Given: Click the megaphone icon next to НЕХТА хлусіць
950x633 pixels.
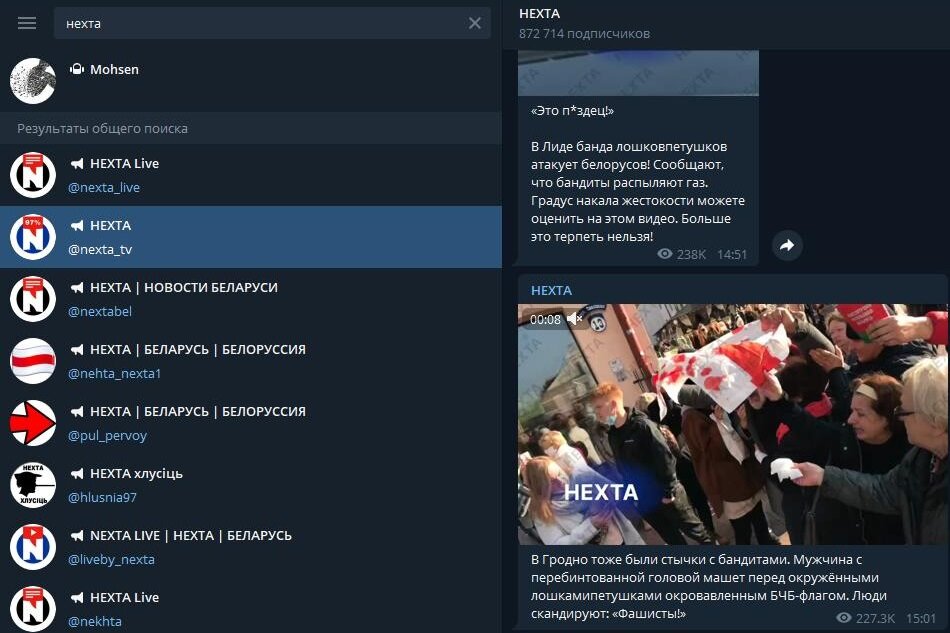Looking at the screenshot, I should click(x=79, y=473).
